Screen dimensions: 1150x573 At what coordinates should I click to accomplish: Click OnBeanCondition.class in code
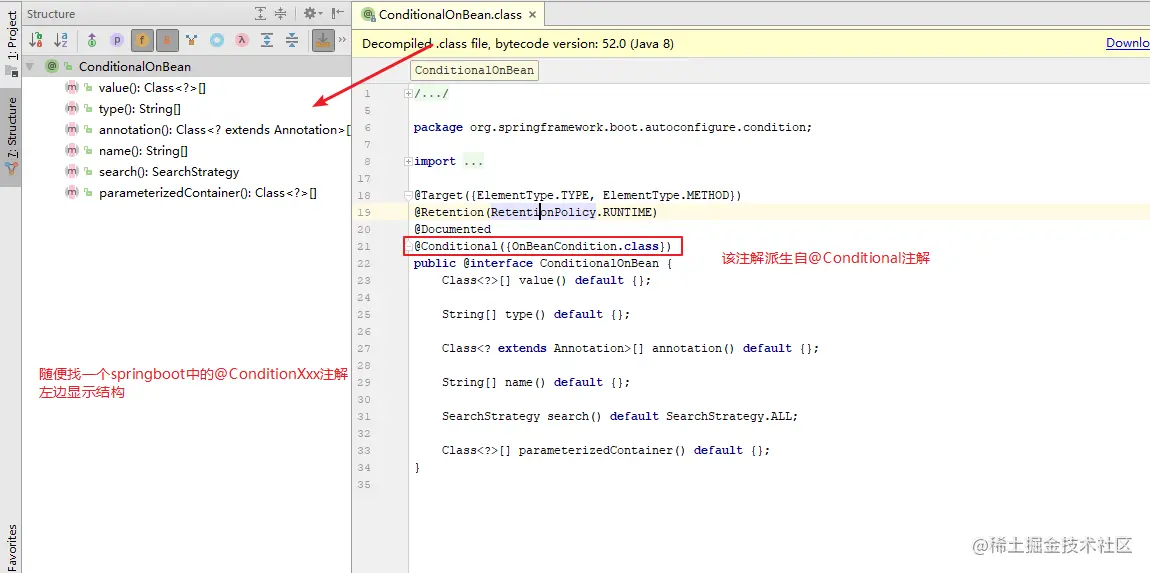coord(584,246)
